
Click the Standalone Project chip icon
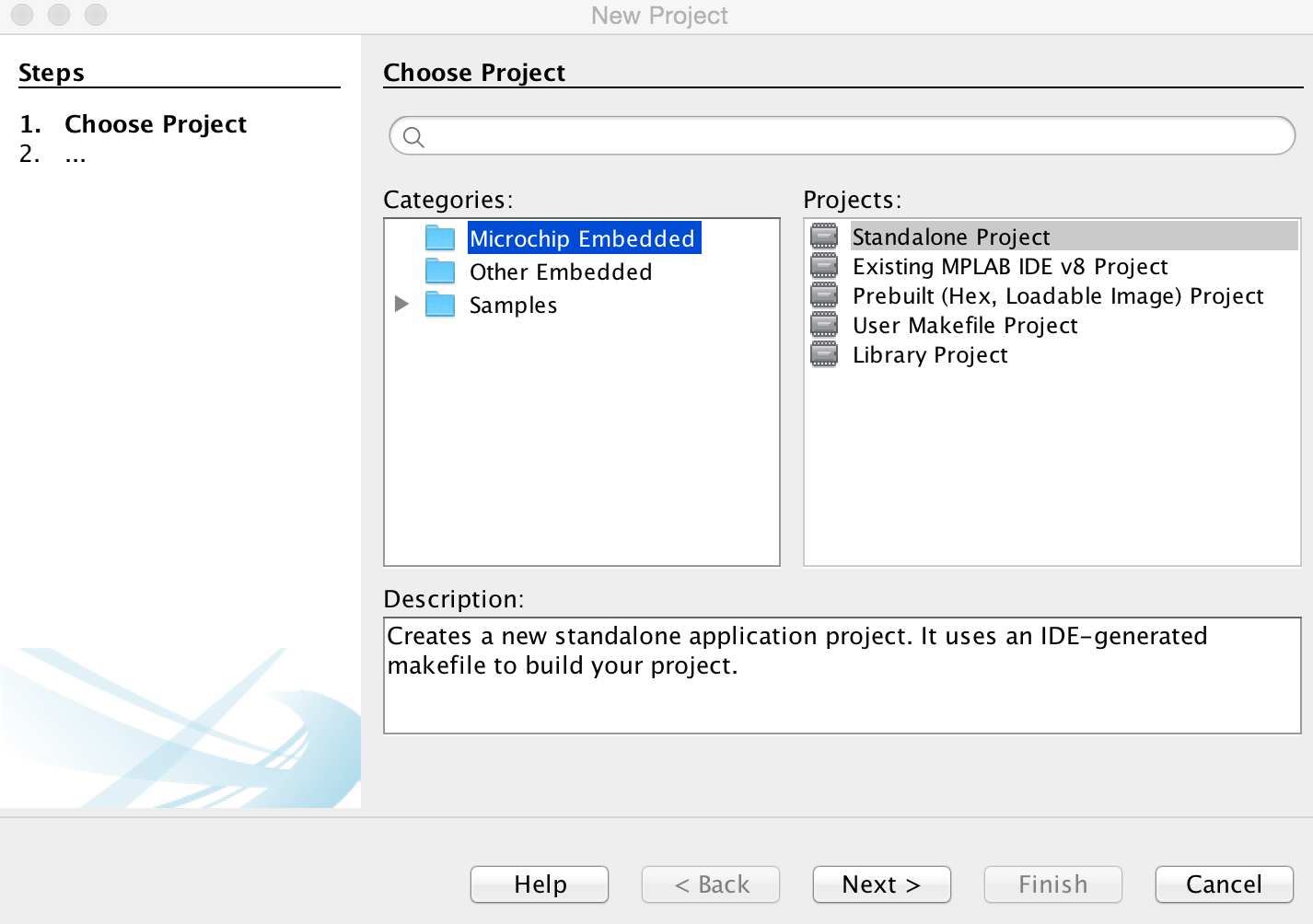pyautogui.click(x=824, y=237)
